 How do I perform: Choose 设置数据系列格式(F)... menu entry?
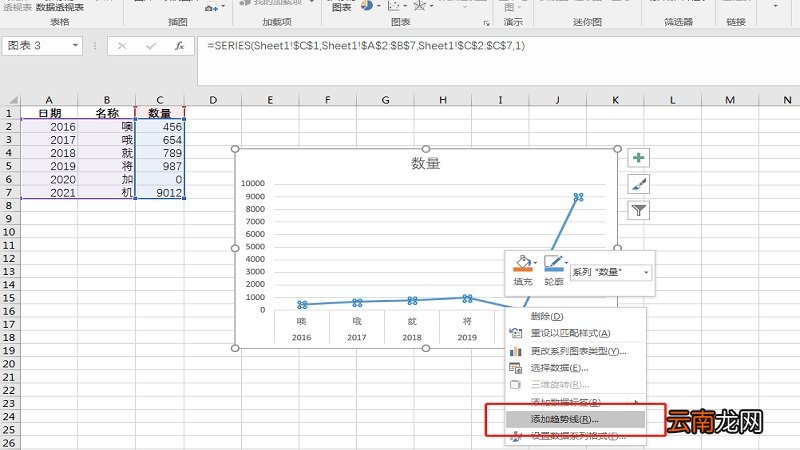576,436
